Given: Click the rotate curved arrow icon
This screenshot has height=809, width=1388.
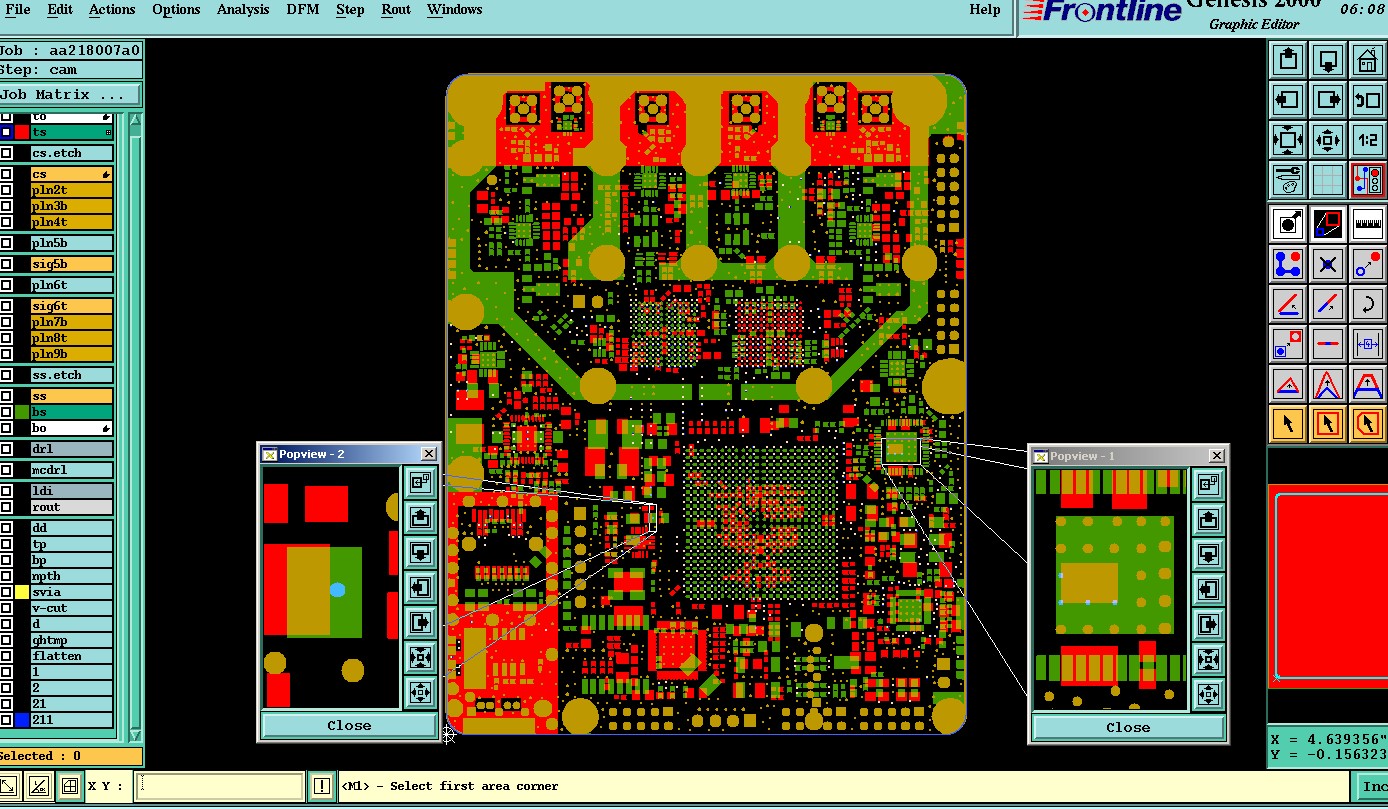Looking at the screenshot, I should pyautogui.click(x=1367, y=303).
